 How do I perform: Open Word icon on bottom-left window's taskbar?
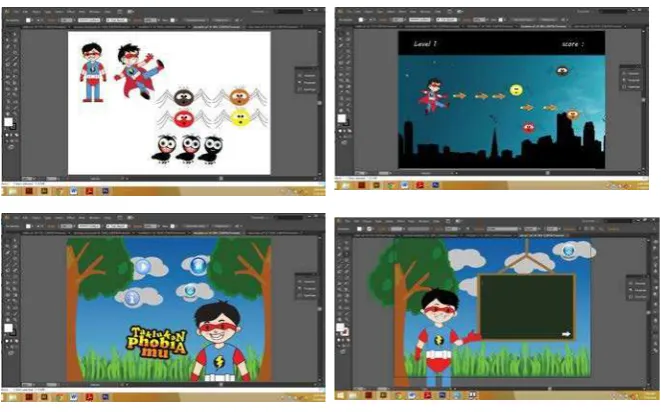[x=74, y=397]
